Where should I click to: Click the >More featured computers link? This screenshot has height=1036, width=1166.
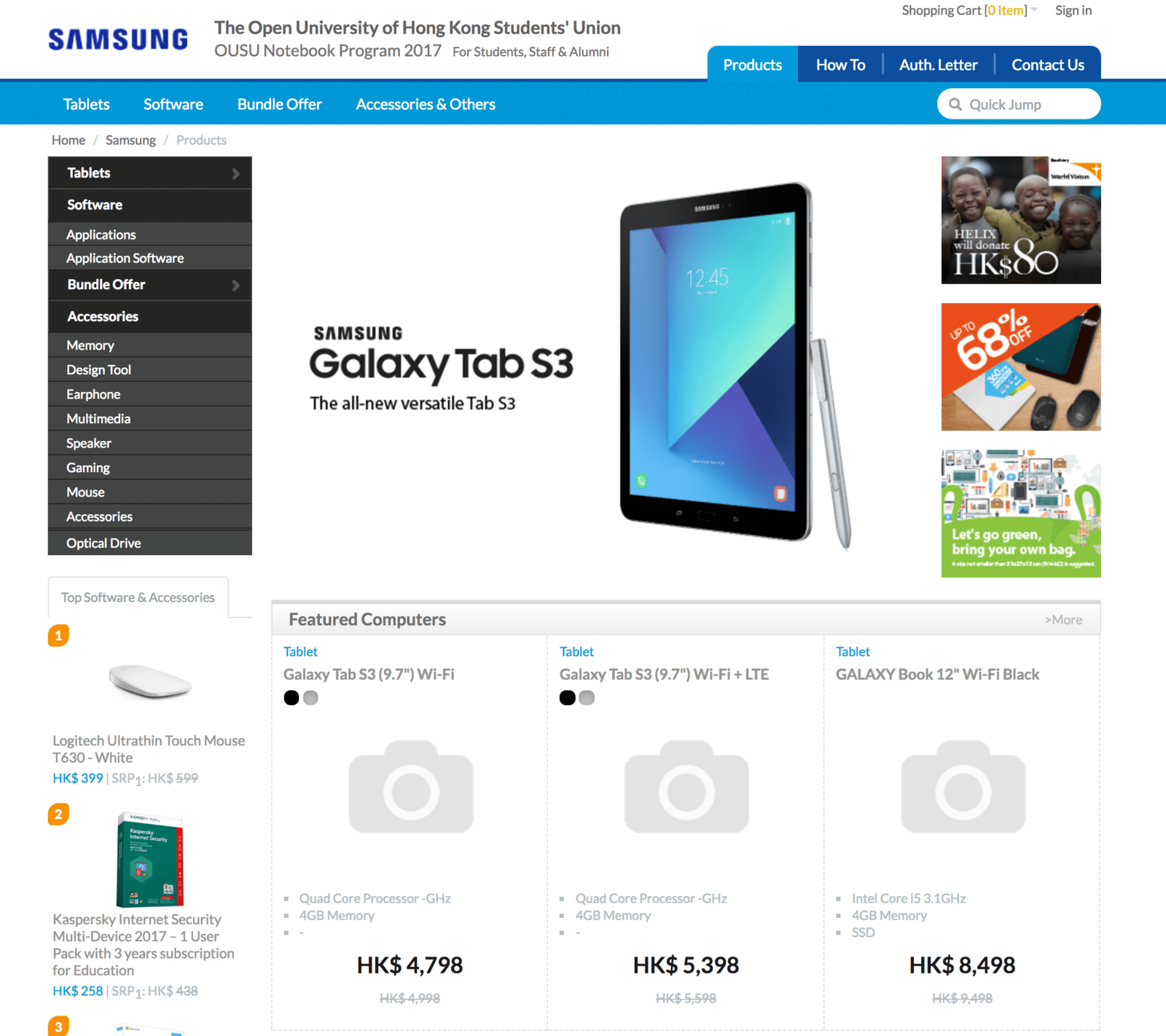pyautogui.click(x=1063, y=620)
